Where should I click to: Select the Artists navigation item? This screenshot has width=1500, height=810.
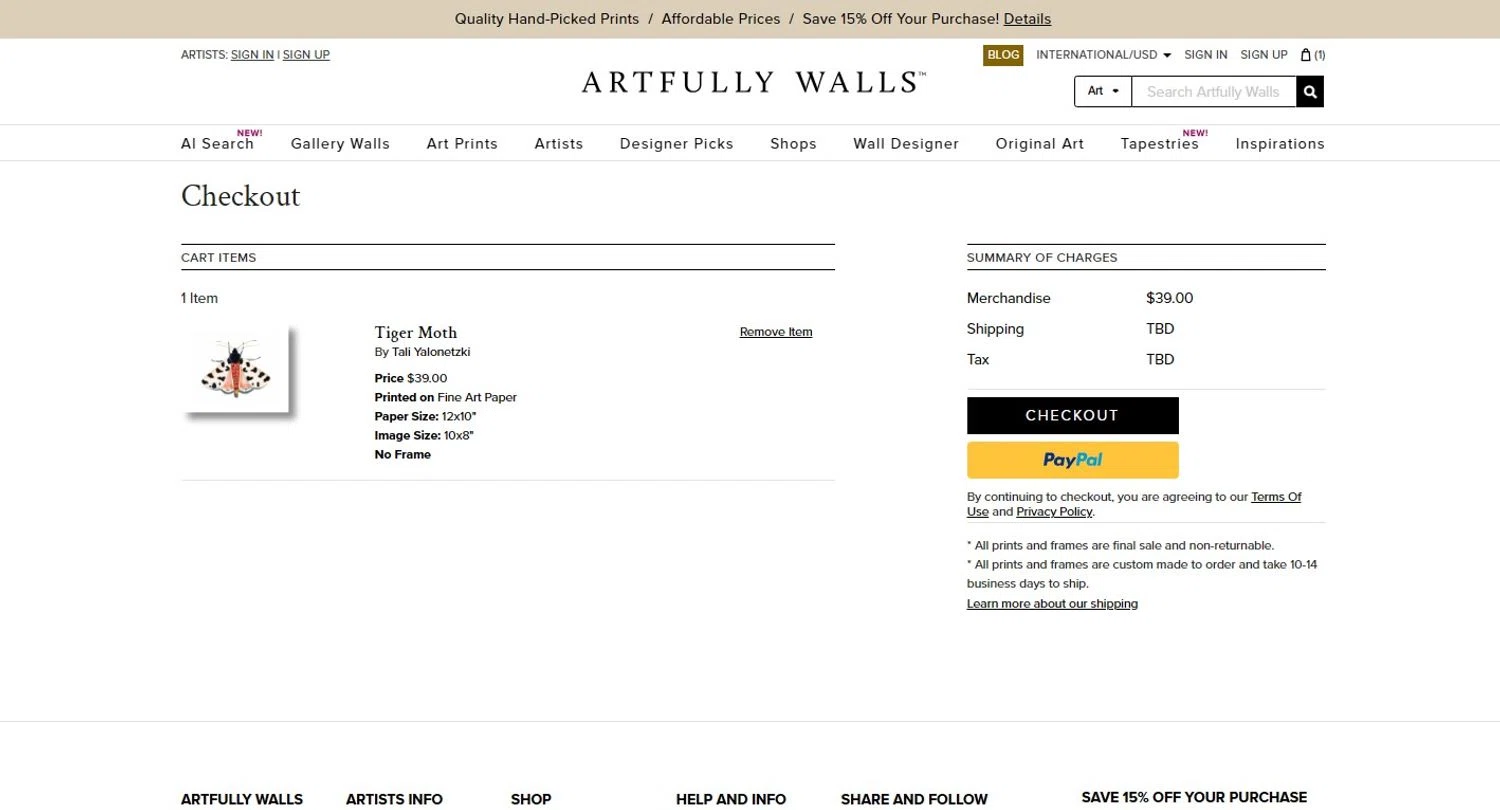click(559, 144)
